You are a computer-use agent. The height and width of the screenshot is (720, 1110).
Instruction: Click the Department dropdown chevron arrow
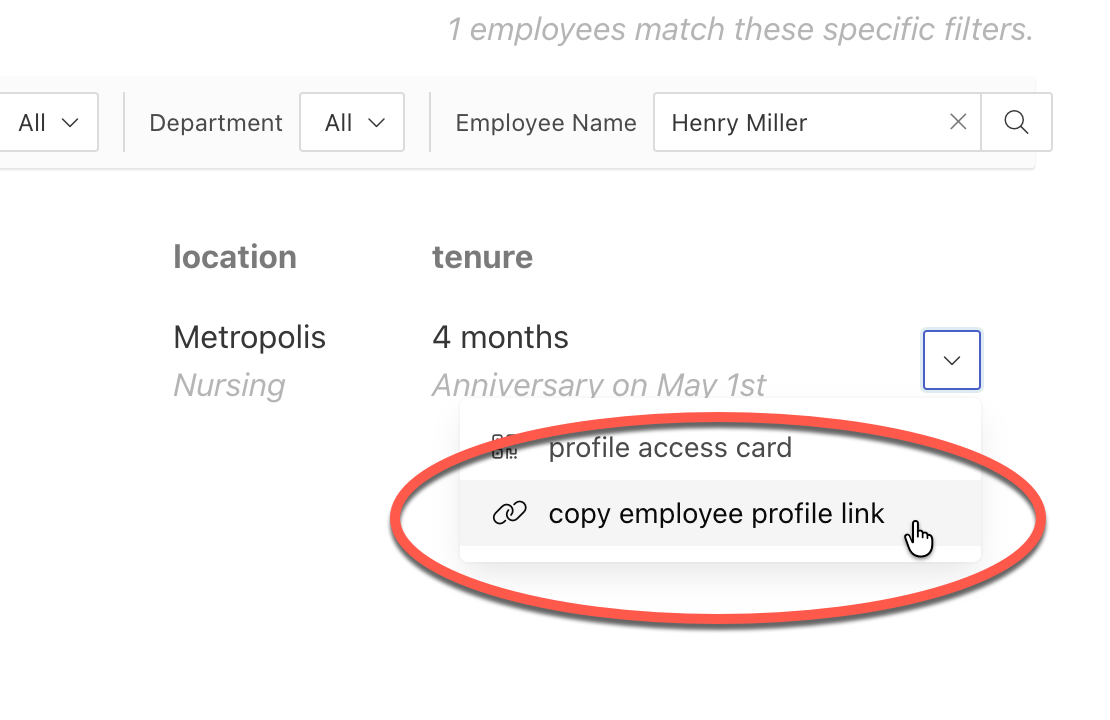[x=377, y=123]
